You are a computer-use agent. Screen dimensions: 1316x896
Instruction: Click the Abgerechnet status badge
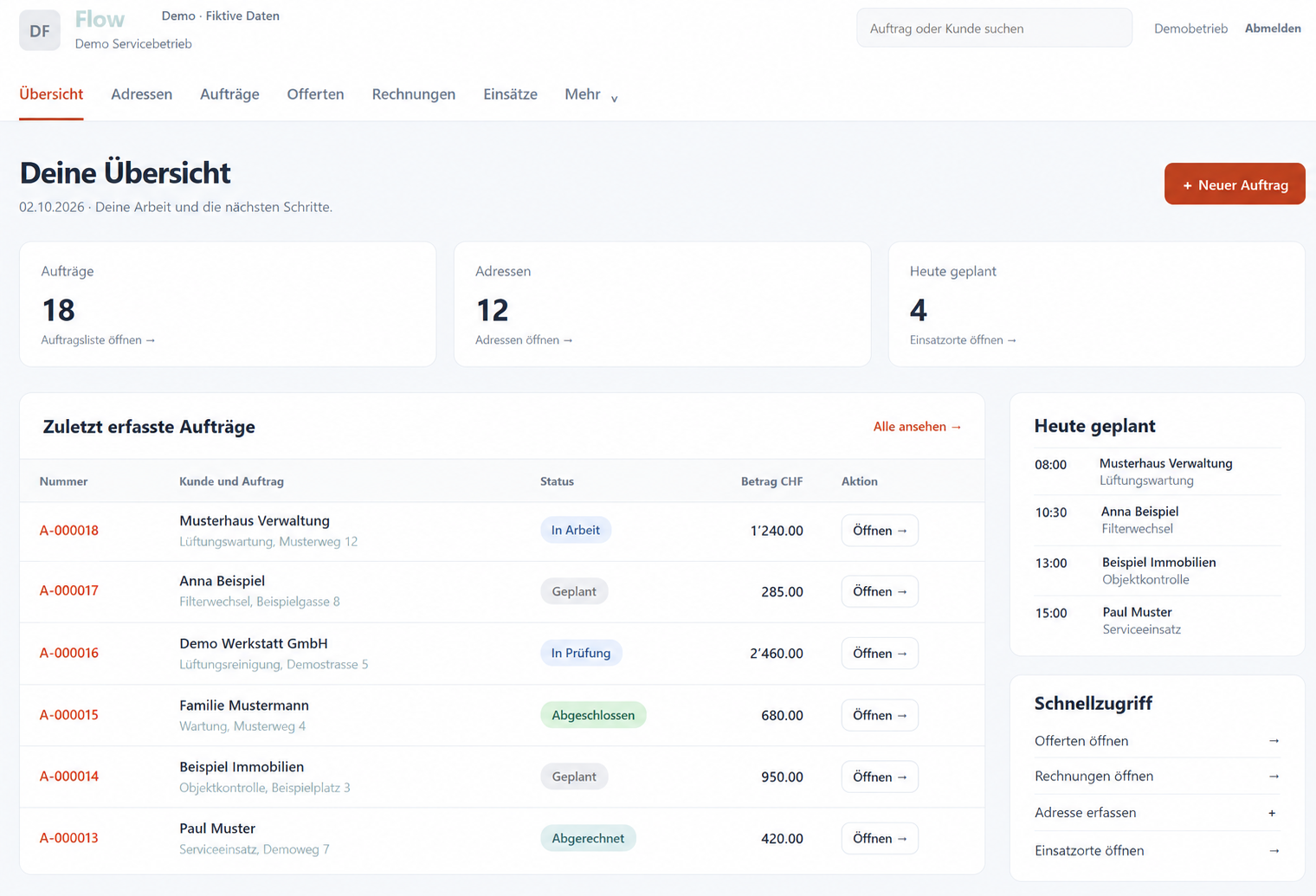click(x=588, y=838)
